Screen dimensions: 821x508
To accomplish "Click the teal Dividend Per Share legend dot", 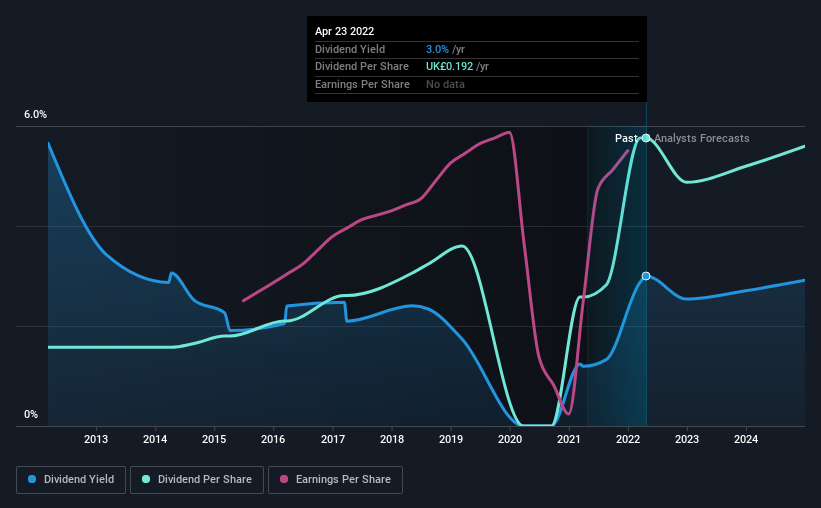I will click(146, 479).
